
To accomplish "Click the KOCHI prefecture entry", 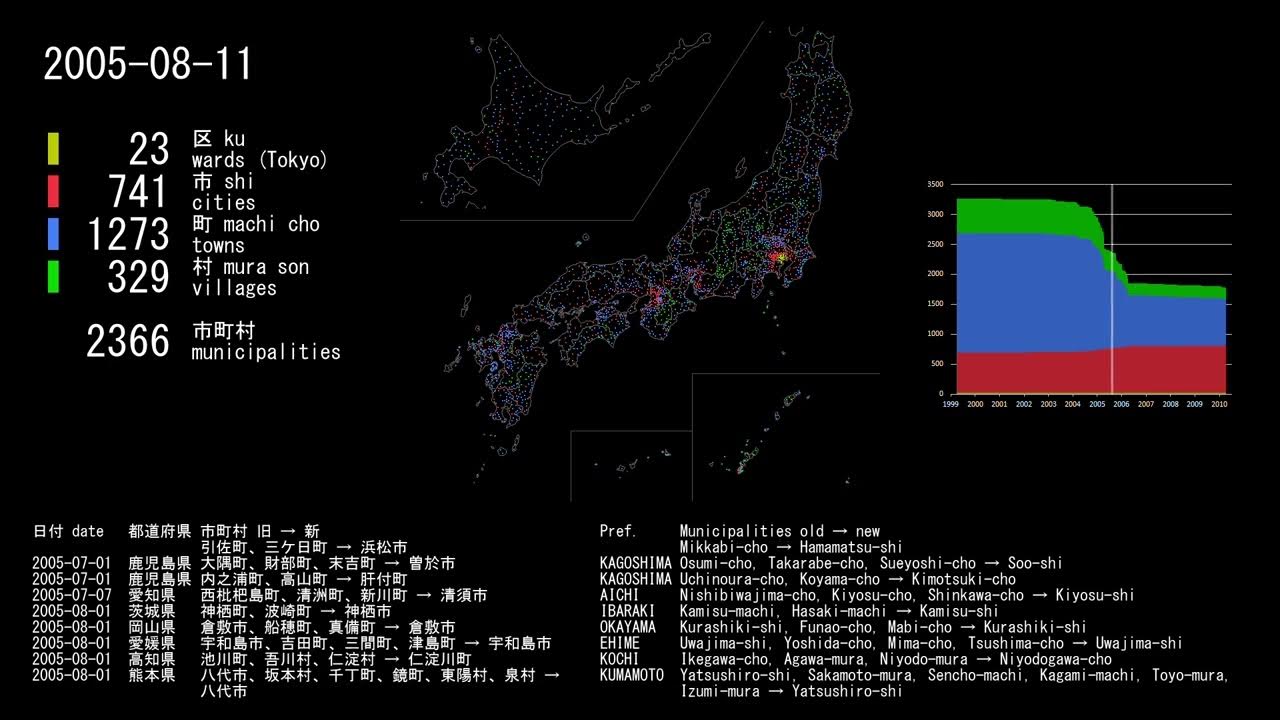I will point(620,660).
